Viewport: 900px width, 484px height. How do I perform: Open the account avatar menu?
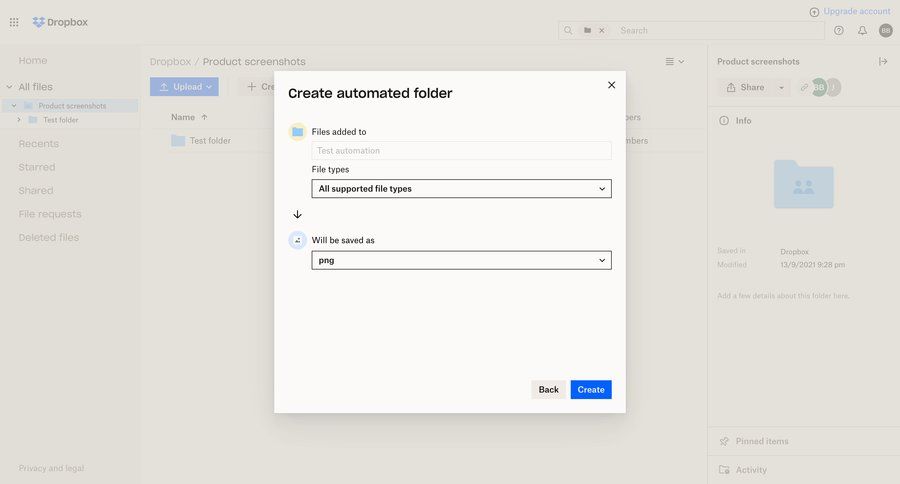coord(886,30)
